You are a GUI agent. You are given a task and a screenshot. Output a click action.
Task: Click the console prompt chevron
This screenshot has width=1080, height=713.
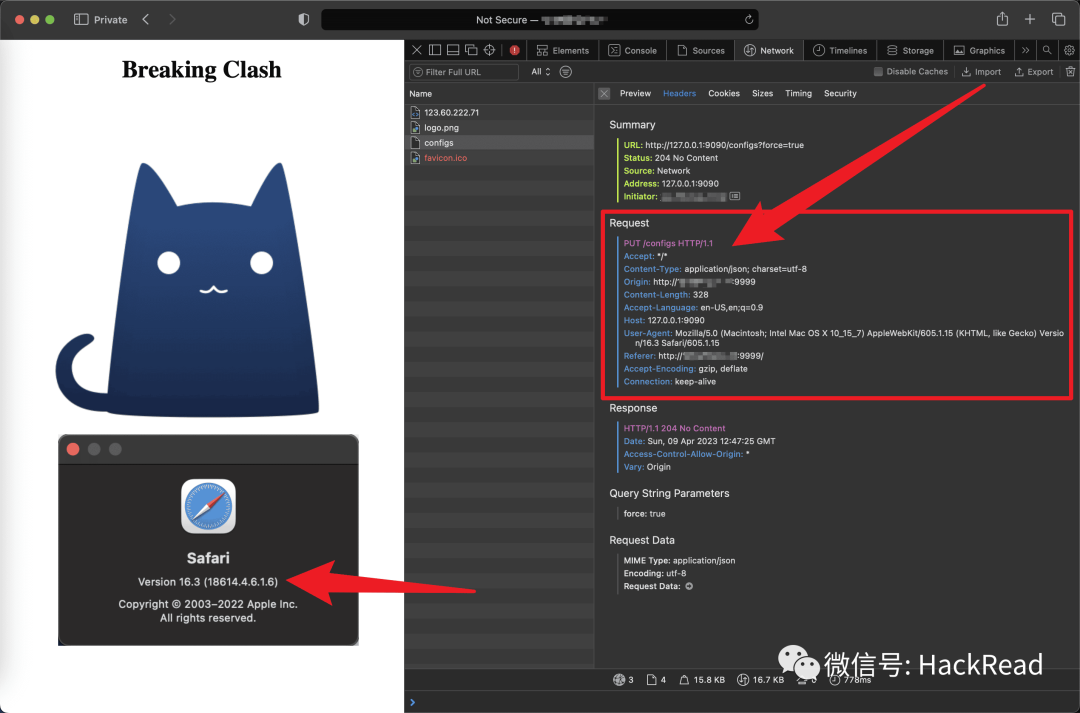[413, 702]
